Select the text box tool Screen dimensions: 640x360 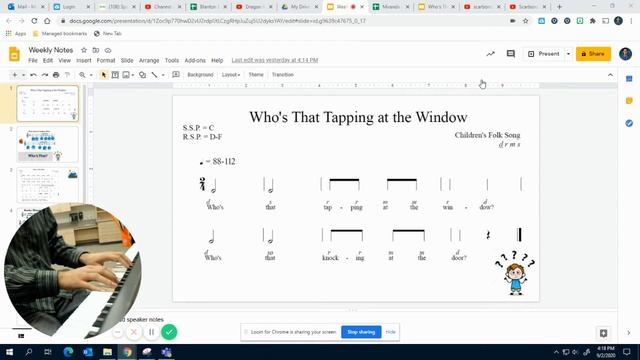115,75
